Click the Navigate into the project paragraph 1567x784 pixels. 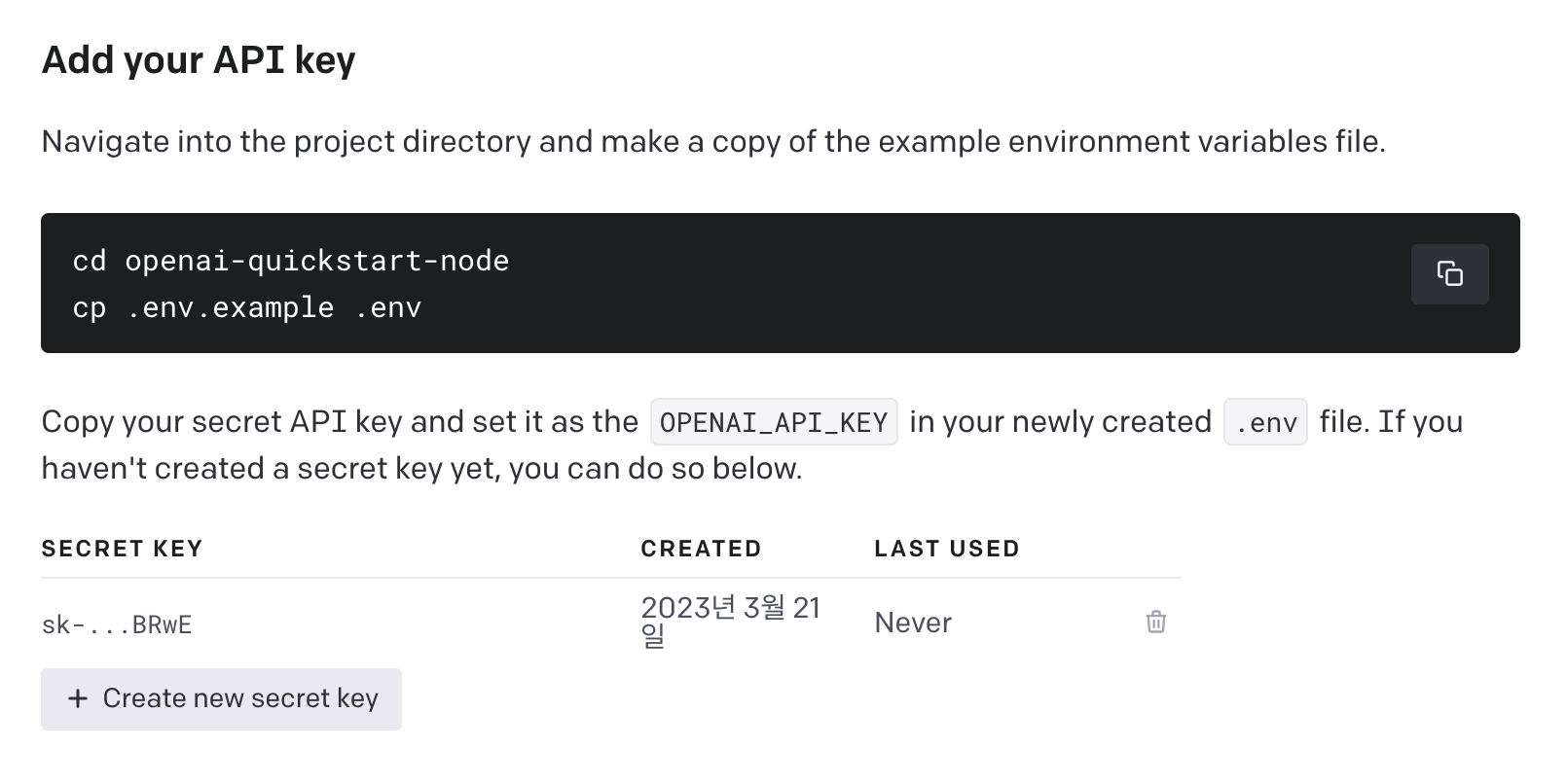(x=713, y=142)
